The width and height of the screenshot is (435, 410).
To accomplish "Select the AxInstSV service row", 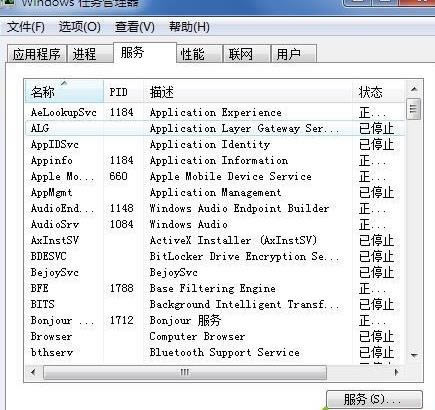I will [215, 240].
